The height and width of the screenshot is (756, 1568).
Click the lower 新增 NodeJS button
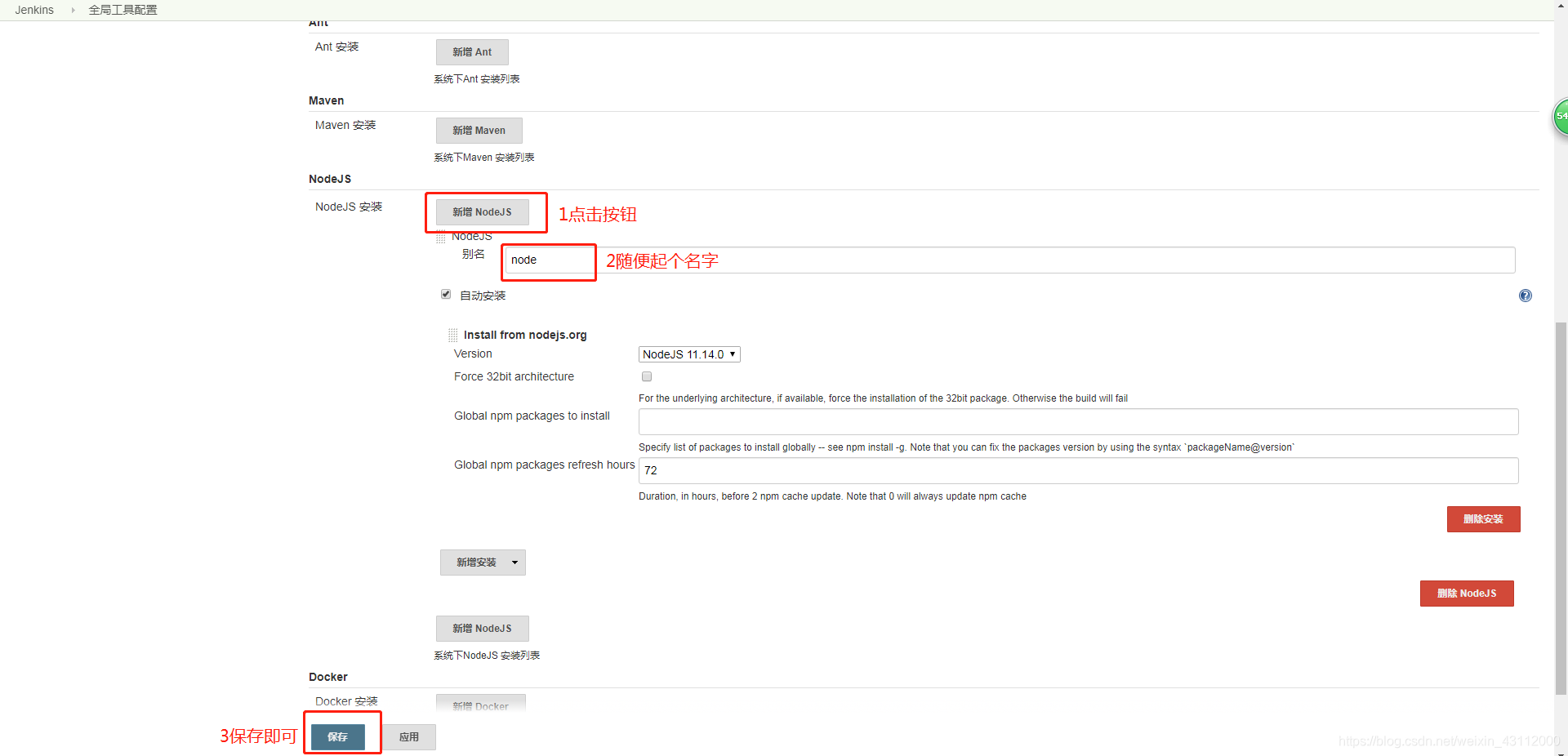[x=482, y=629]
